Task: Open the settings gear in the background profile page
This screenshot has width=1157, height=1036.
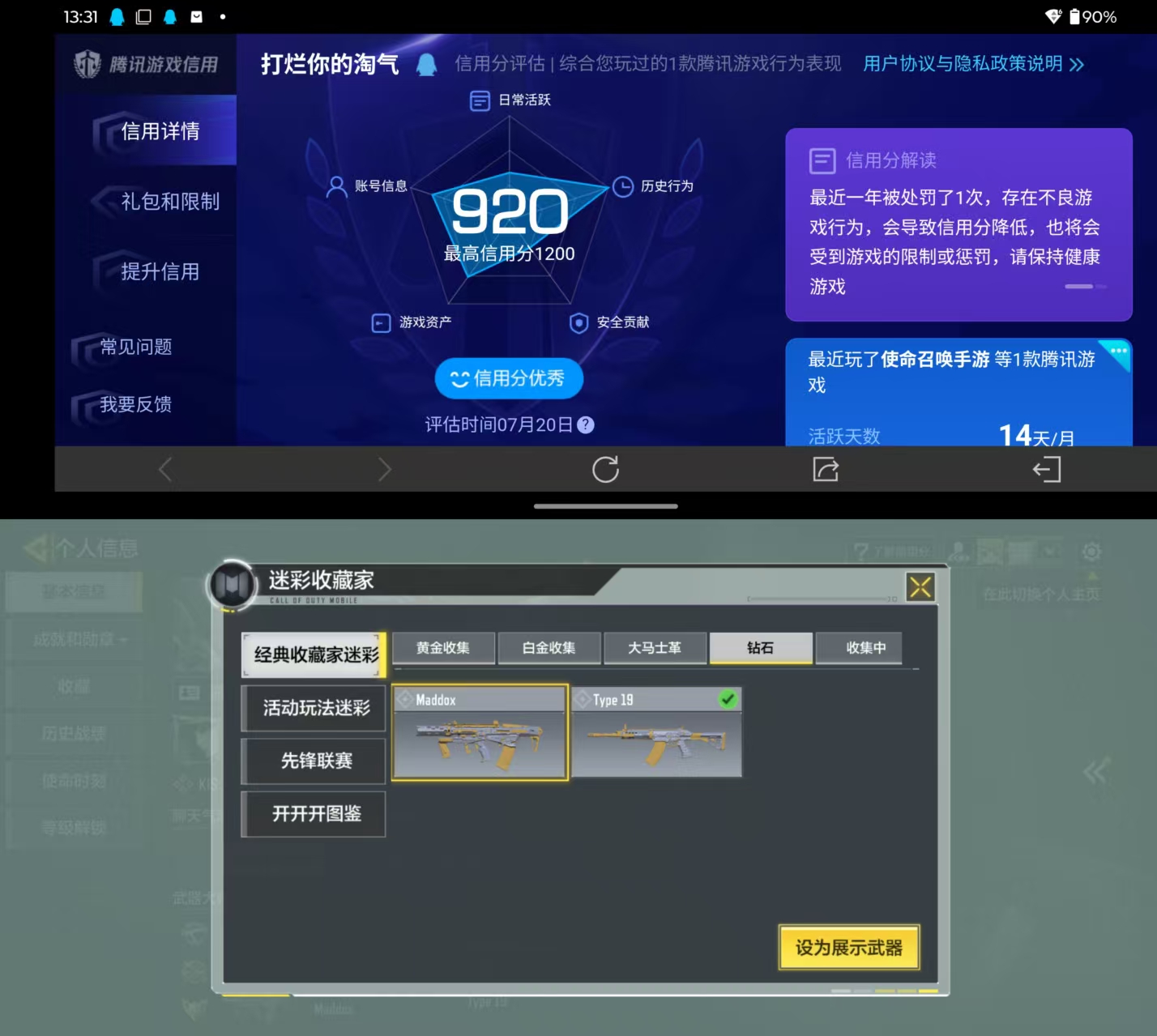Action: pos(1091,552)
